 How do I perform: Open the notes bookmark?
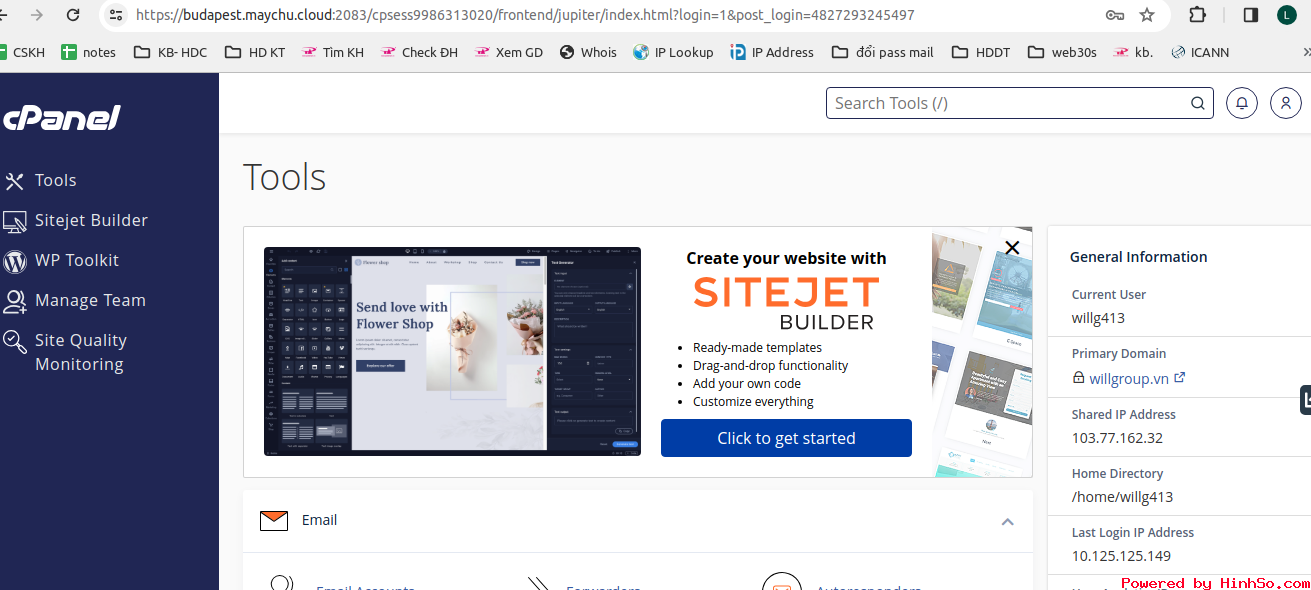pyautogui.click(x=88, y=52)
